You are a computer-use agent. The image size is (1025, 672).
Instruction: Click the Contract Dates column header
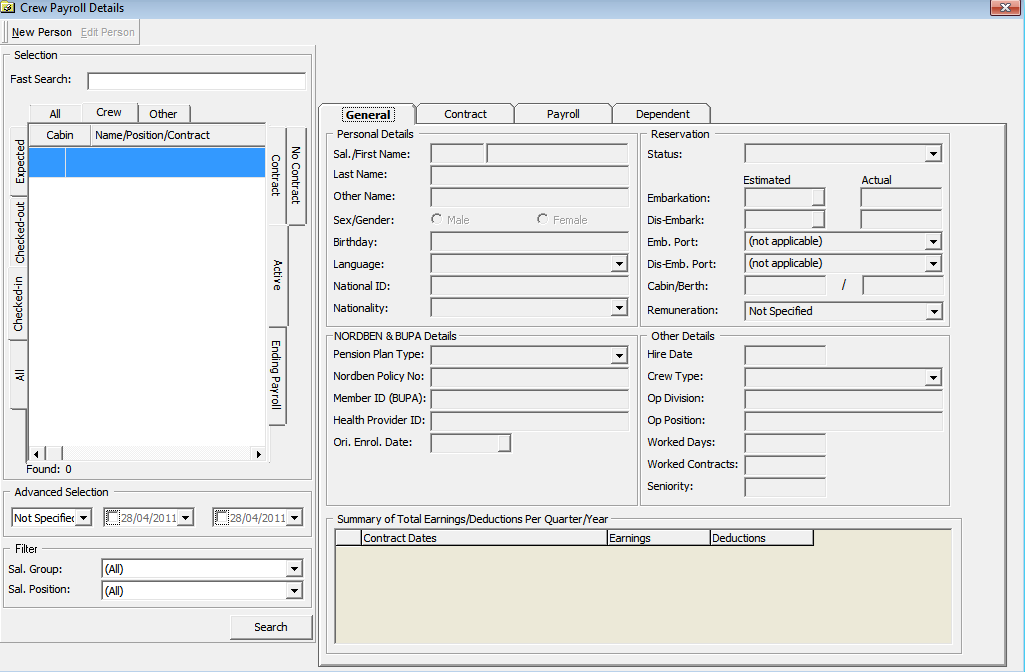pos(484,538)
